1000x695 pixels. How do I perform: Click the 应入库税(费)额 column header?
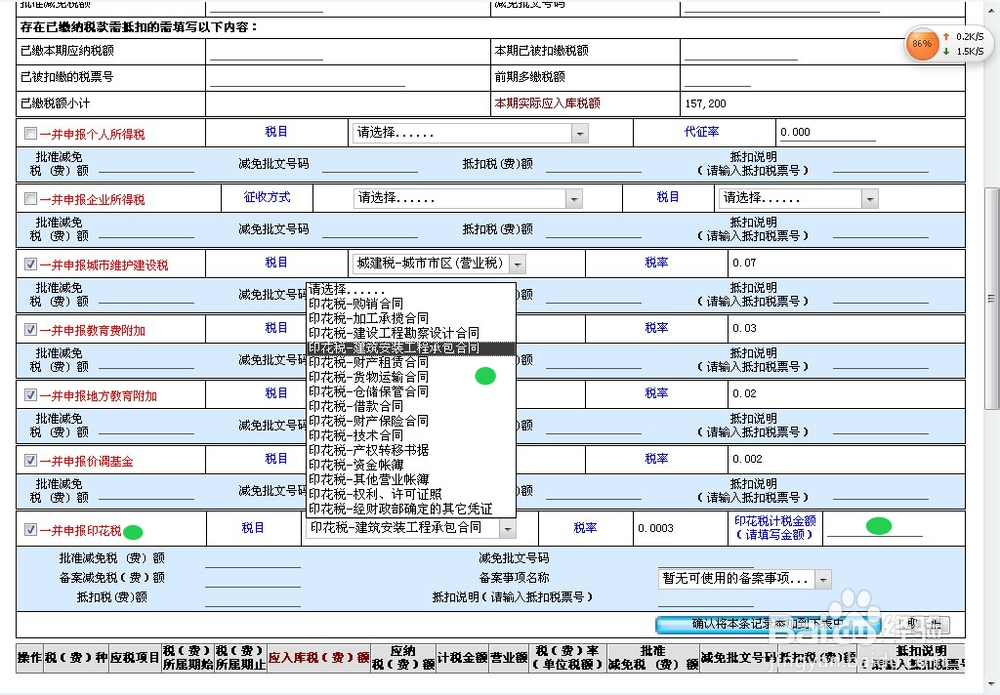(318, 657)
